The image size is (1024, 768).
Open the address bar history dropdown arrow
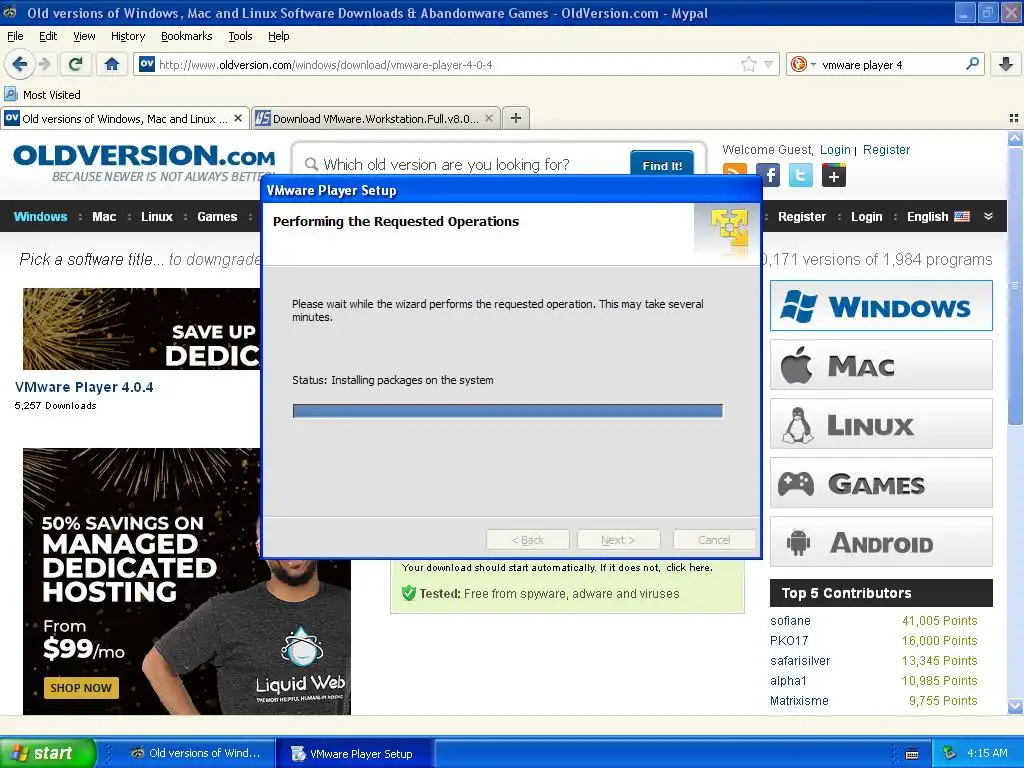point(768,64)
